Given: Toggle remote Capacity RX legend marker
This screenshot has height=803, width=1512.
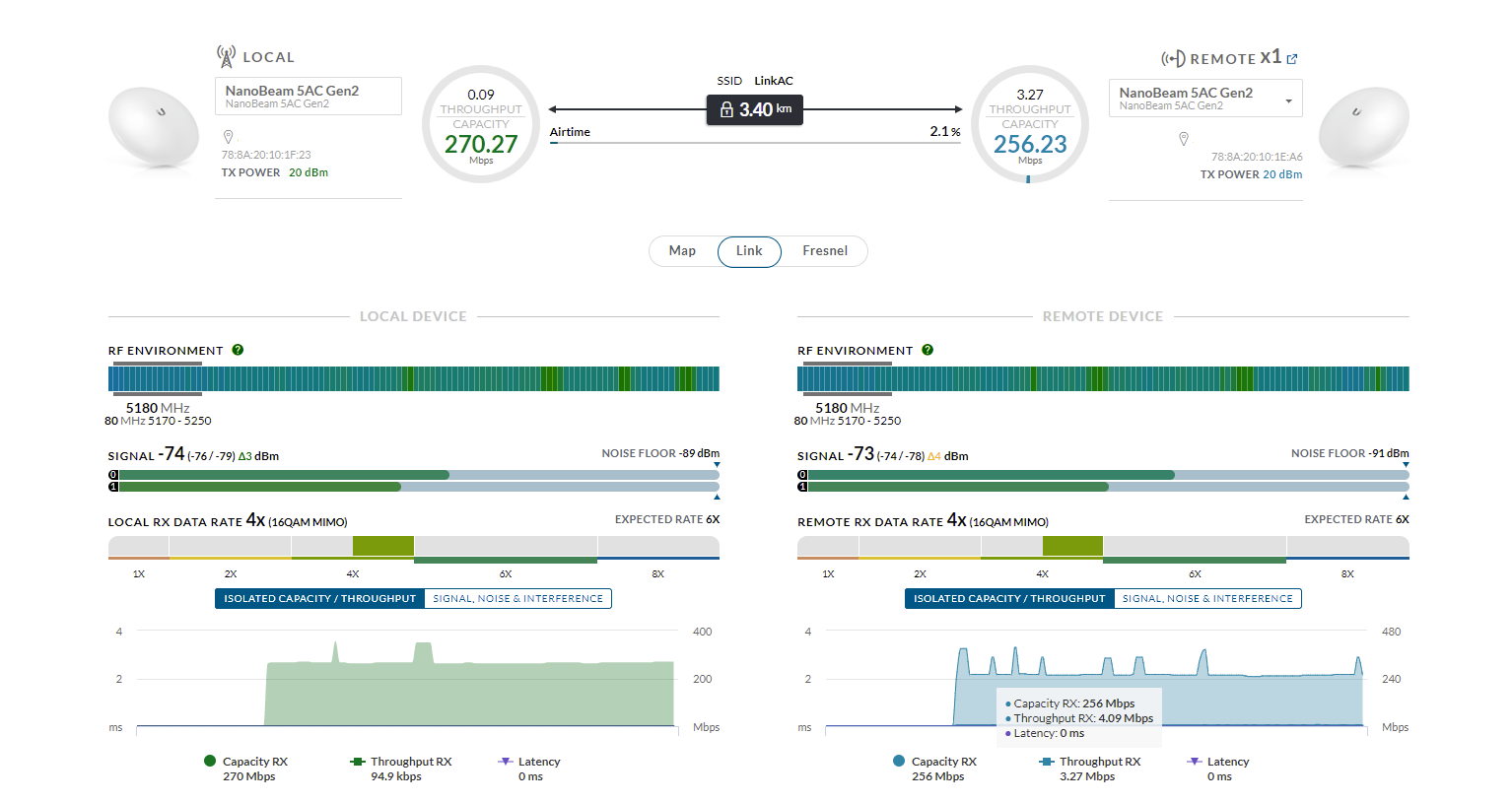Looking at the screenshot, I should click(899, 761).
